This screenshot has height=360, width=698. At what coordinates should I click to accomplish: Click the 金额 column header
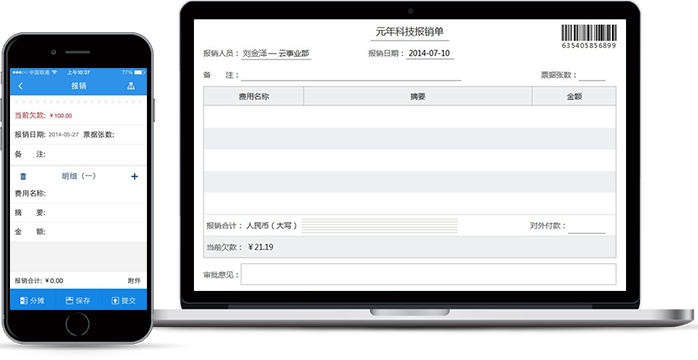pos(574,96)
